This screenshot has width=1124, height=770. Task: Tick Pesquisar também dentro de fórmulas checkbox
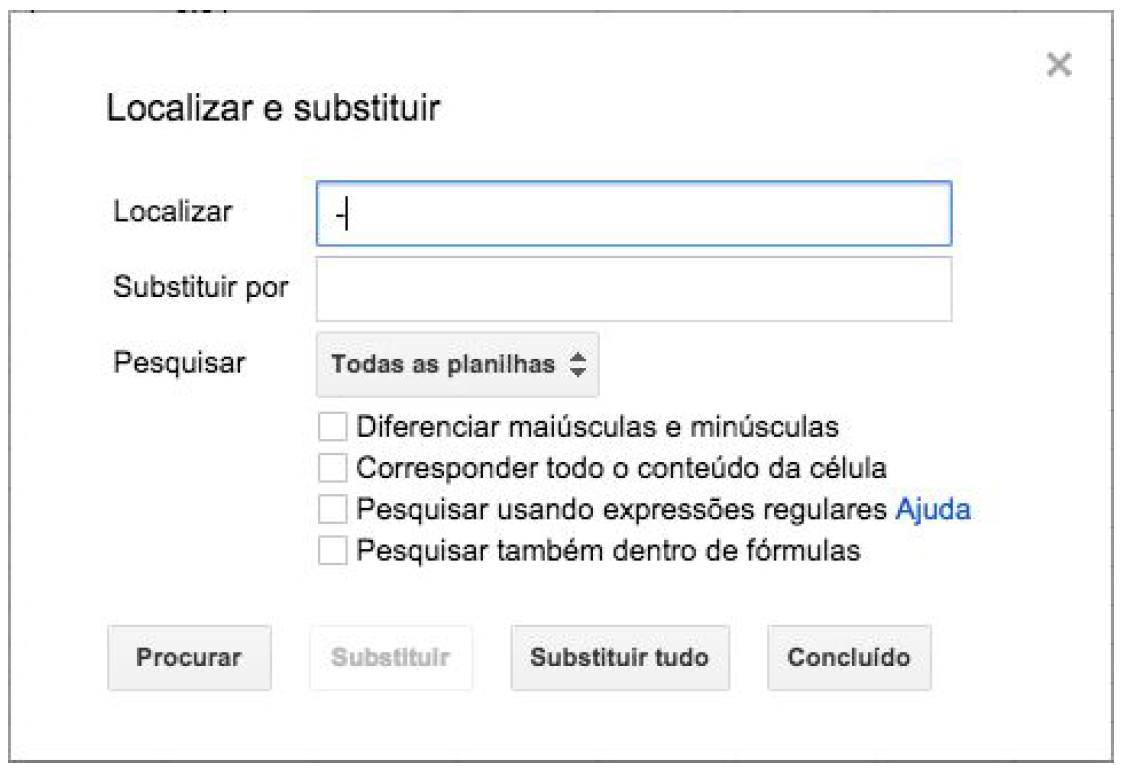(332, 550)
